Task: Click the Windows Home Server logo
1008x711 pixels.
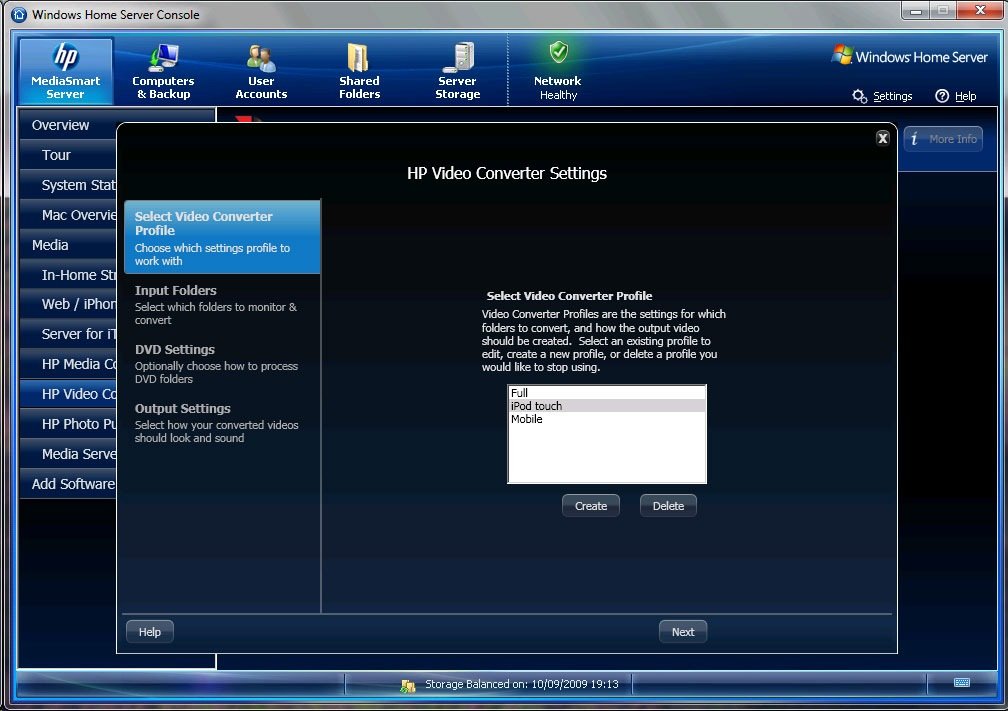Action: coord(909,56)
